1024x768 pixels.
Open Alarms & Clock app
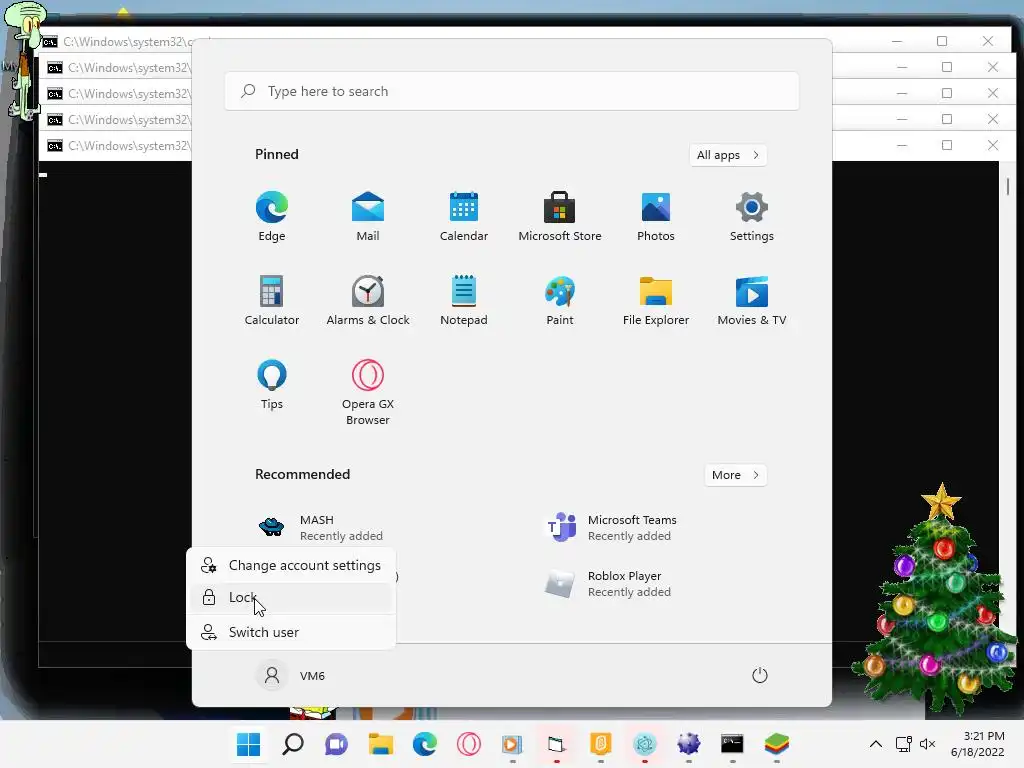tap(368, 300)
